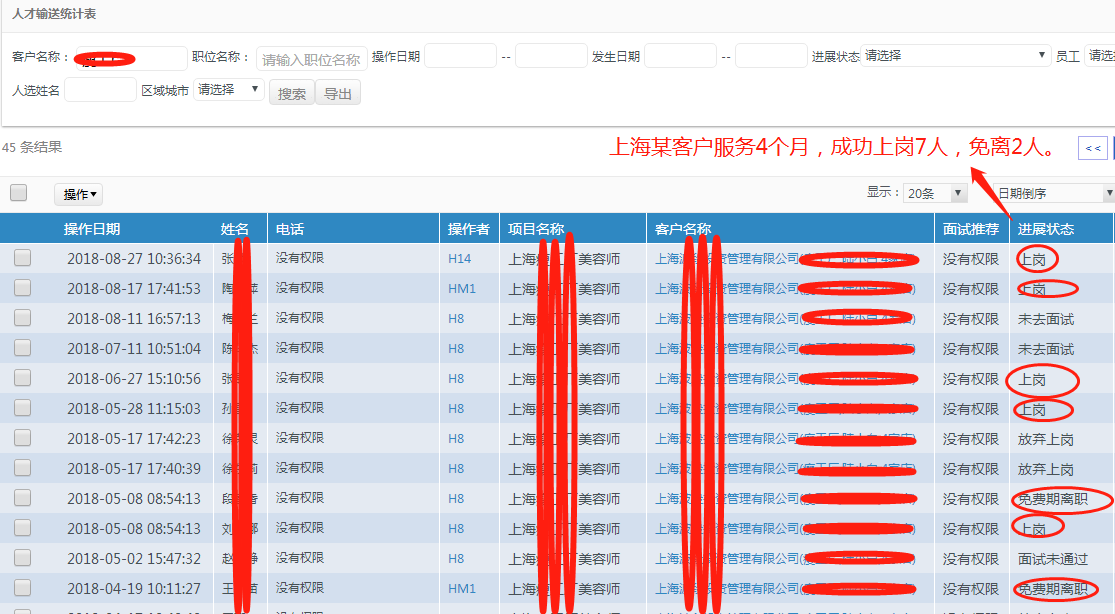Open the 显示 20条 dropdown
Screen dimensions: 1115x614
[935, 194]
